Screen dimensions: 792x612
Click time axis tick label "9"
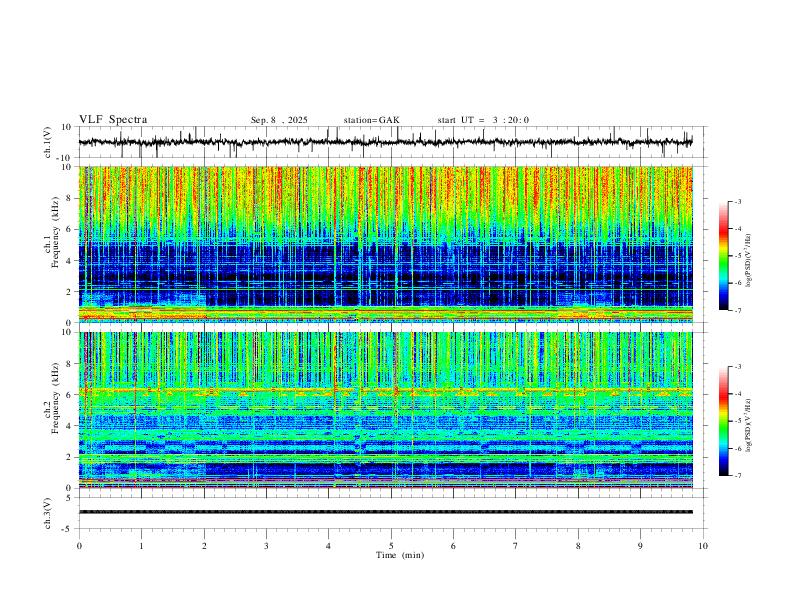(x=640, y=546)
